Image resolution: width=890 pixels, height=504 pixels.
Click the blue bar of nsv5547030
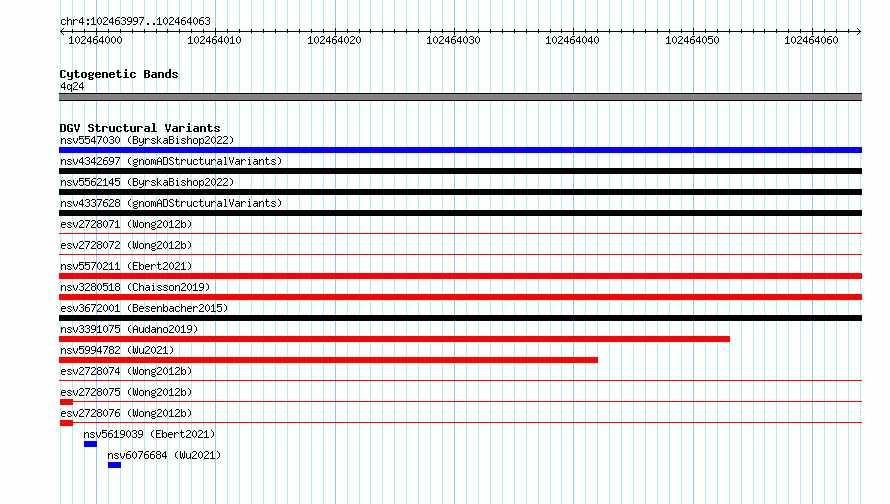[460, 150]
